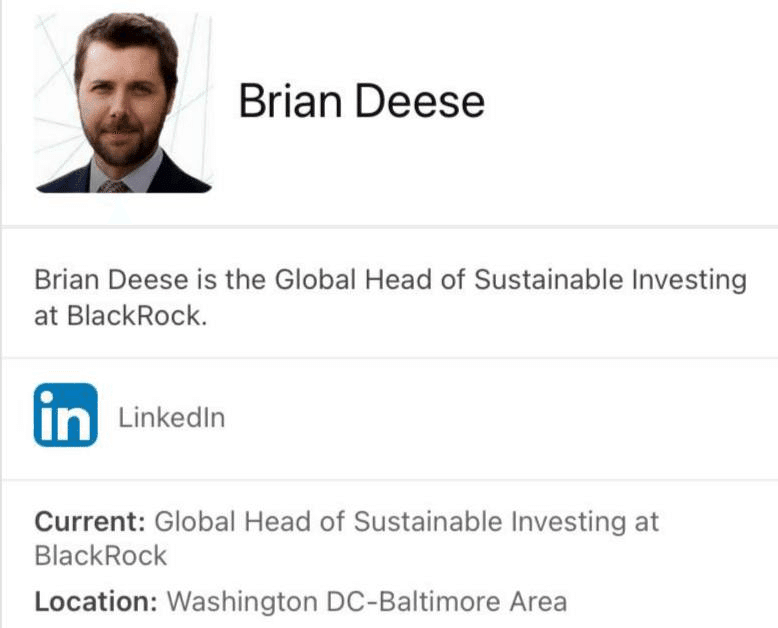Click the suit and tie in the photo
Image resolution: width=778 pixels, height=628 pixels.
(x=124, y=175)
